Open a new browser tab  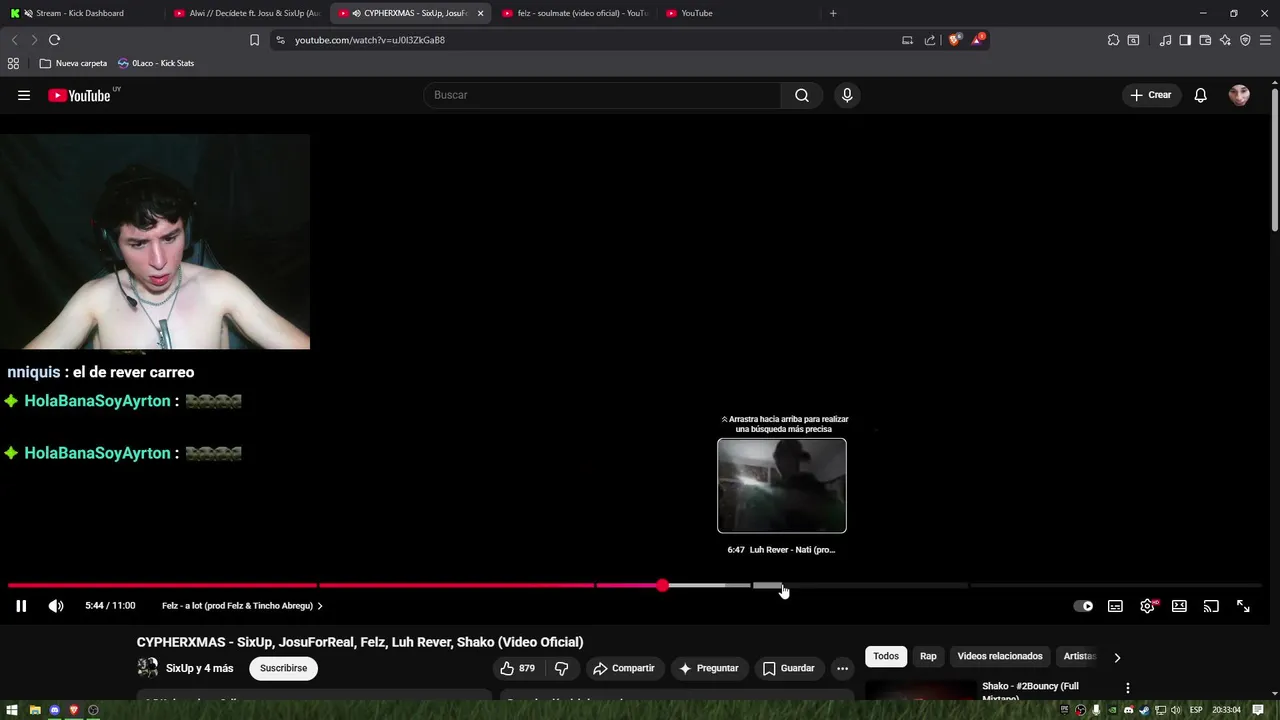tap(833, 13)
